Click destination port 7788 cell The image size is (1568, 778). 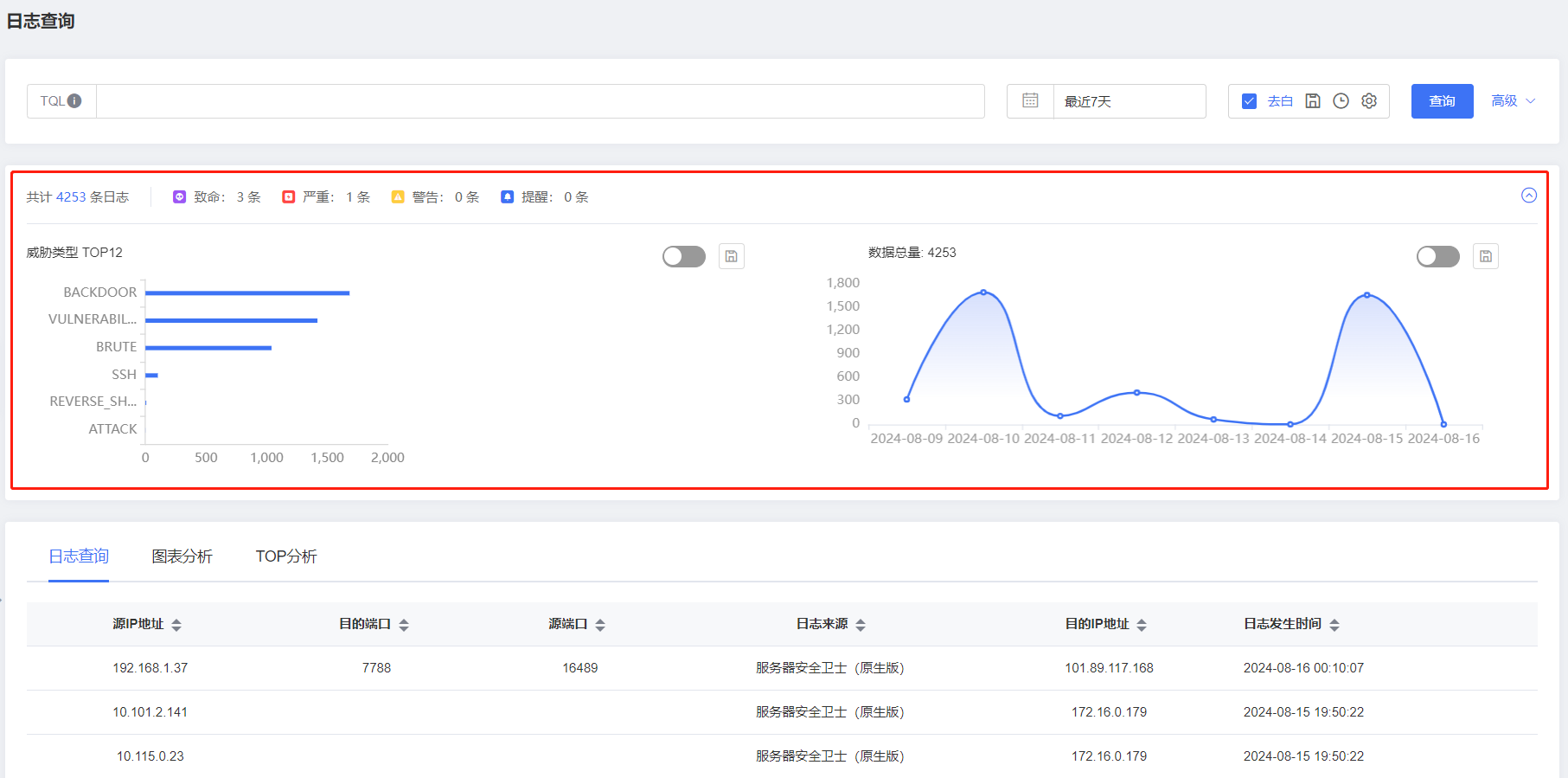(x=377, y=668)
